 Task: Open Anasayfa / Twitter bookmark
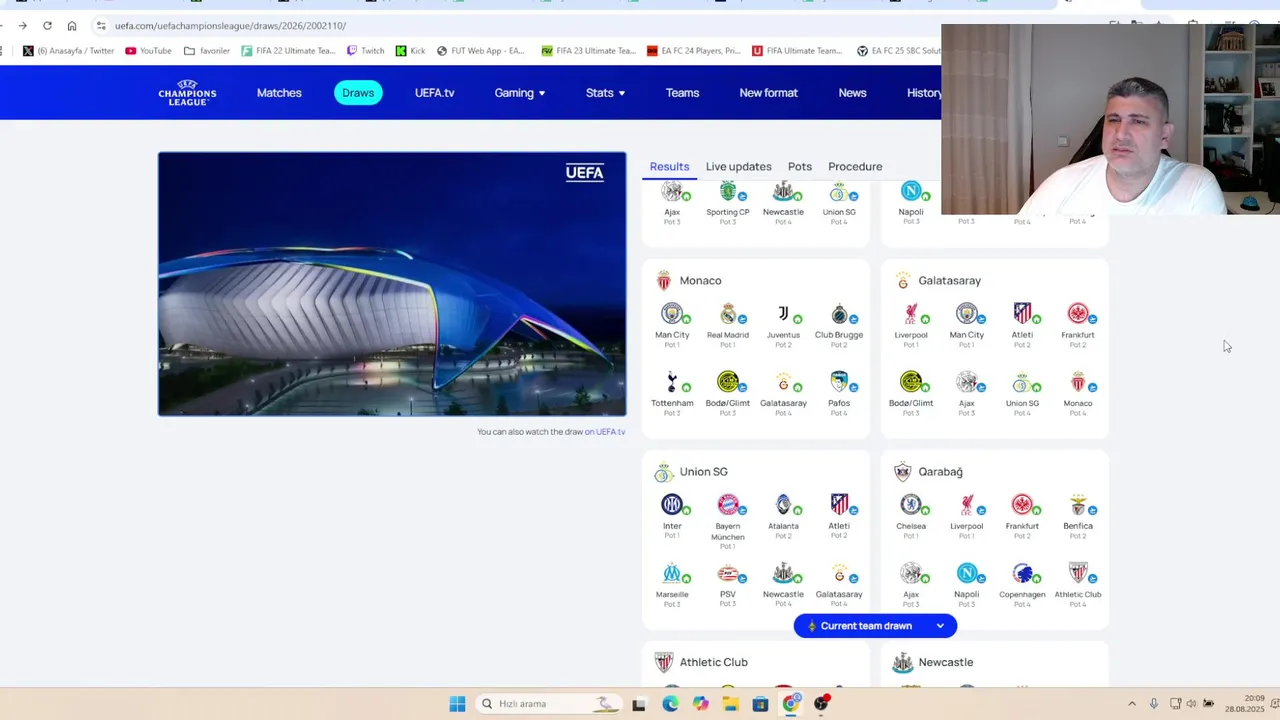click(x=68, y=51)
